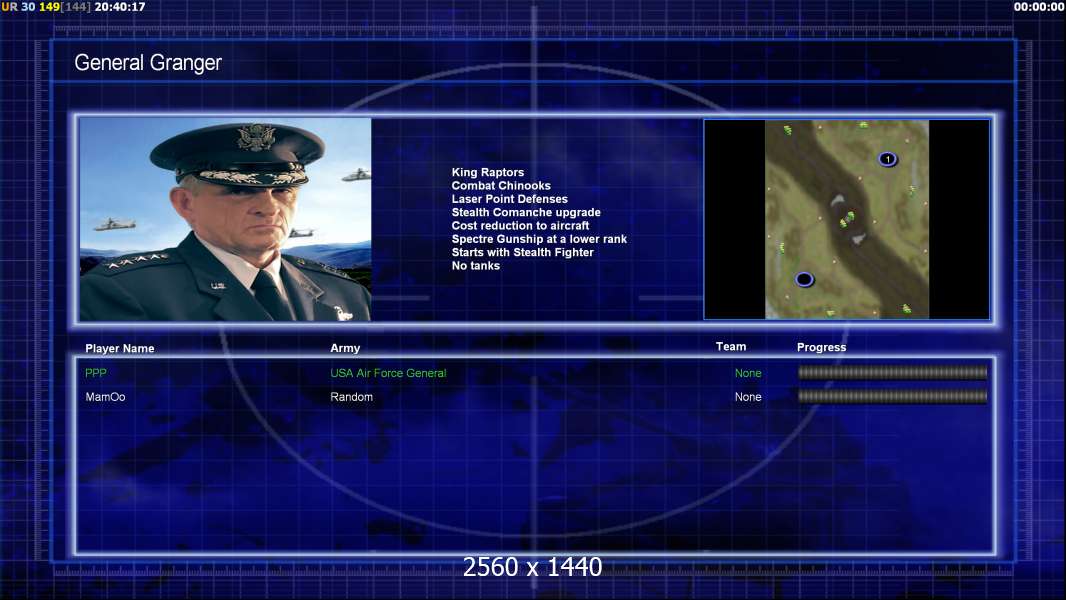Click 'Starts with Stealth Fighter' line
The width and height of the screenshot is (1066, 600).
click(x=522, y=252)
